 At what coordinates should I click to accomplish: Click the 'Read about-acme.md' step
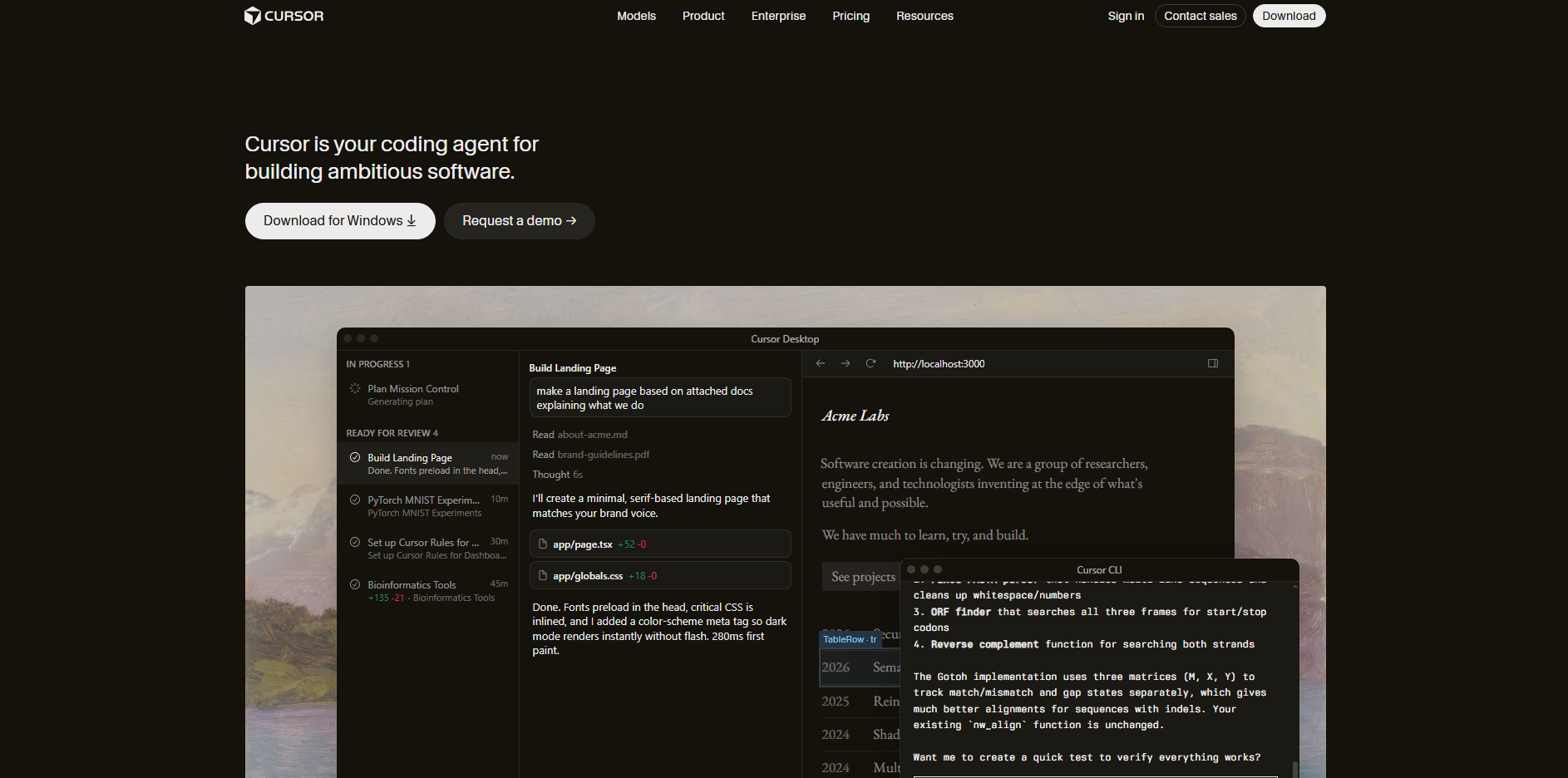click(580, 435)
